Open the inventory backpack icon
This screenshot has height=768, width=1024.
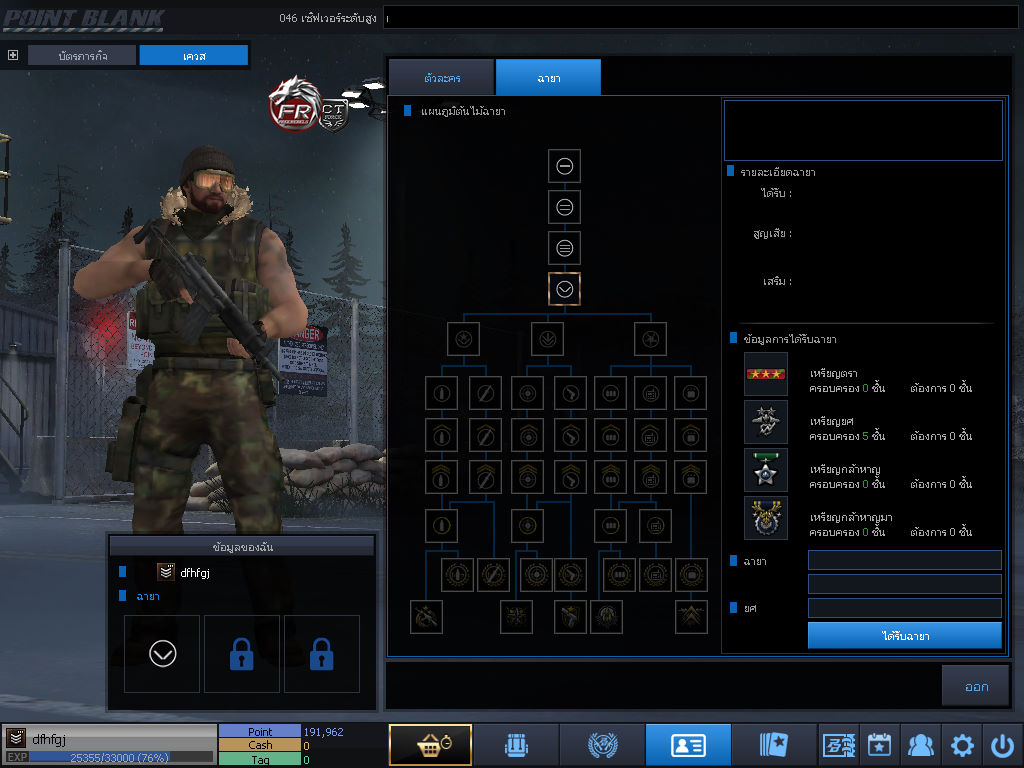pyautogui.click(x=515, y=745)
